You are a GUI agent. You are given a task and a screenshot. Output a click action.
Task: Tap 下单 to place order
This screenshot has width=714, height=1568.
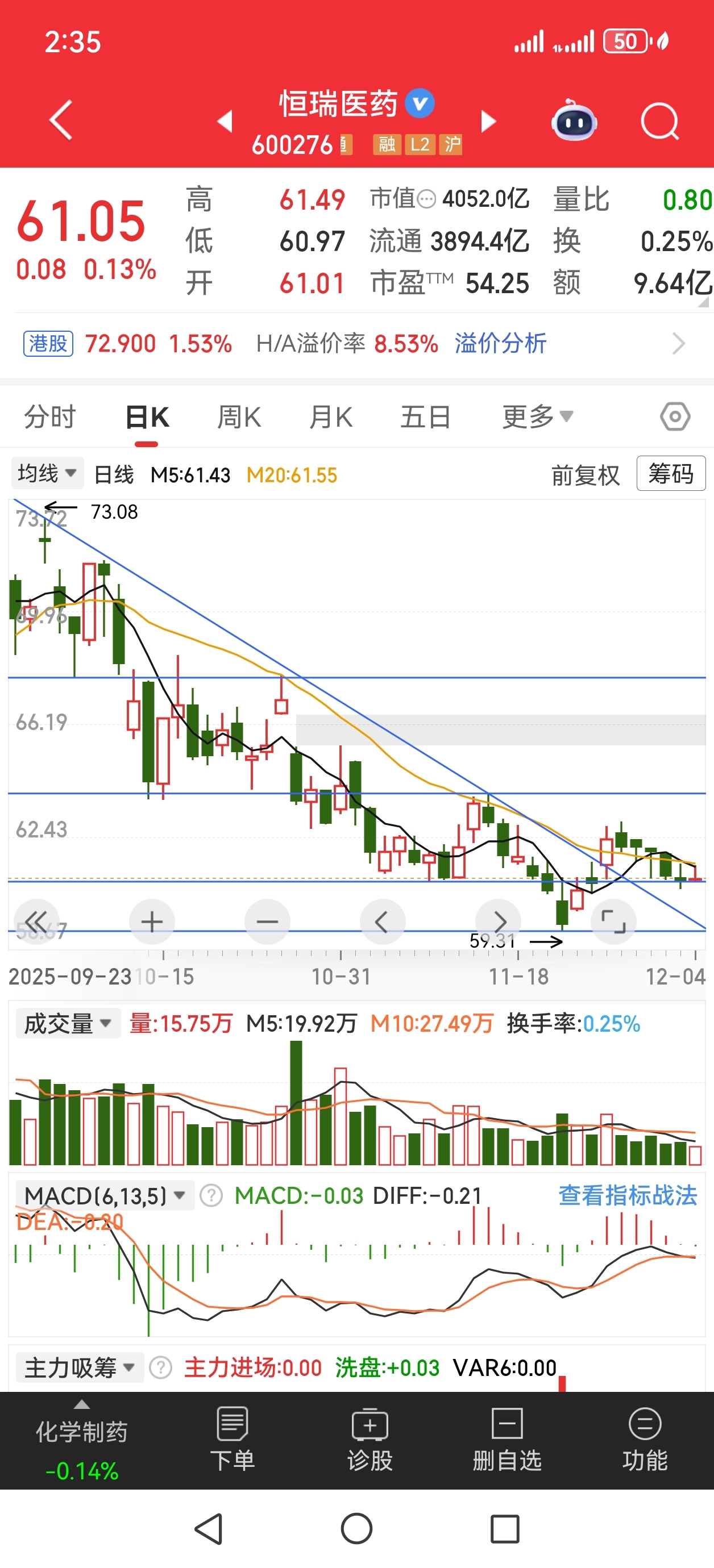(x=232, y=1440)
